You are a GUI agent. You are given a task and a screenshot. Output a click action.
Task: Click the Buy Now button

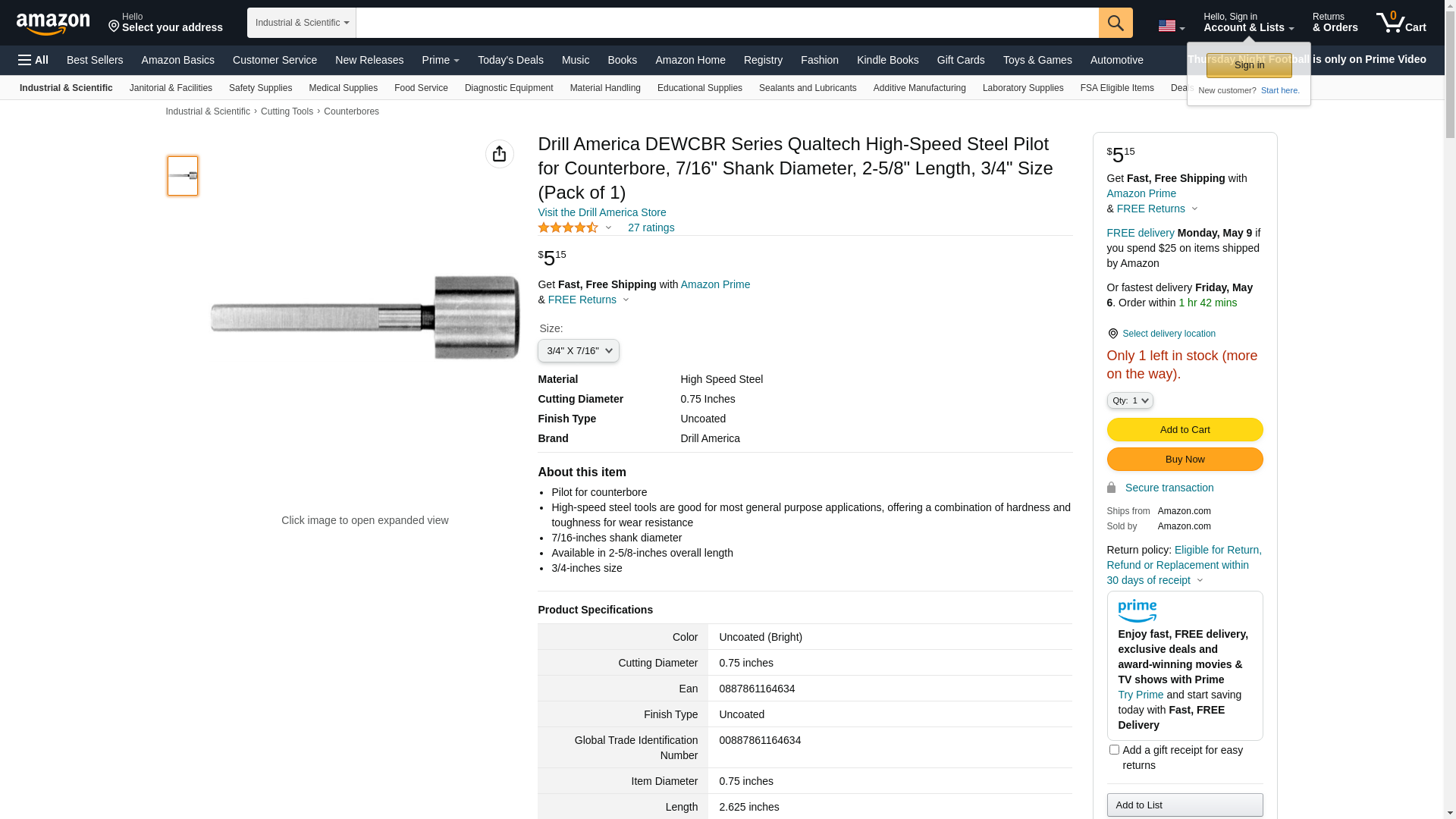click(1185, 460)
